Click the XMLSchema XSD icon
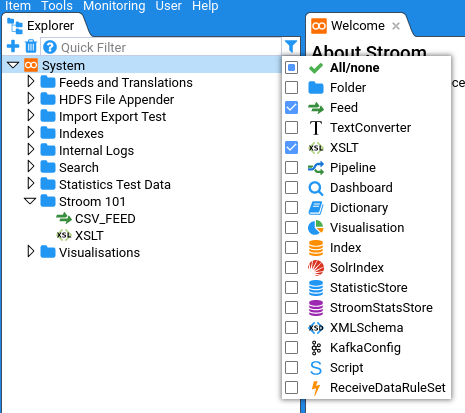This screenshot has width=465, height=413. coord(316,328)
